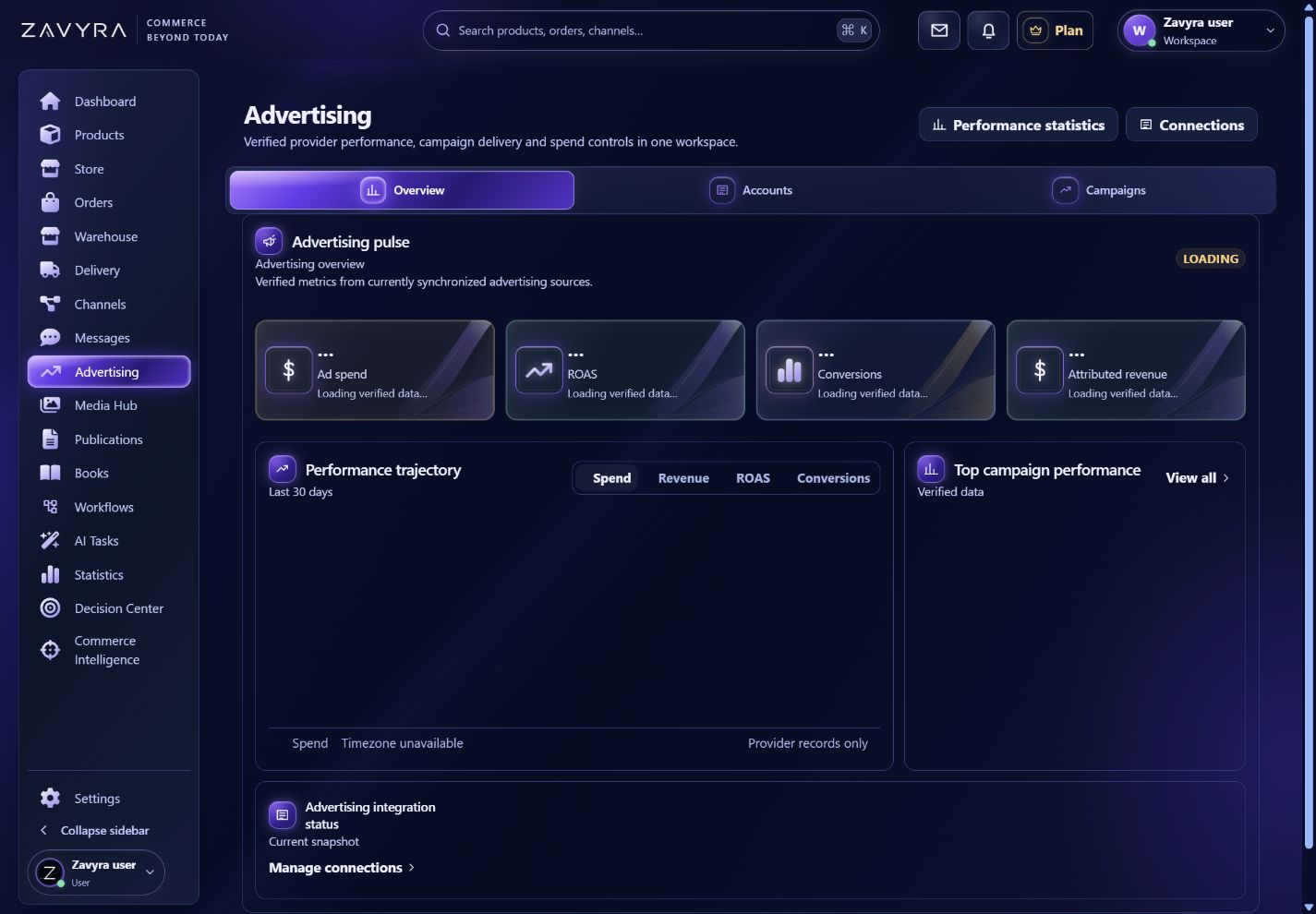This screenshot has width=1316, height=914.
Task: Click the Settings gear icon
Action: point(51,799)
